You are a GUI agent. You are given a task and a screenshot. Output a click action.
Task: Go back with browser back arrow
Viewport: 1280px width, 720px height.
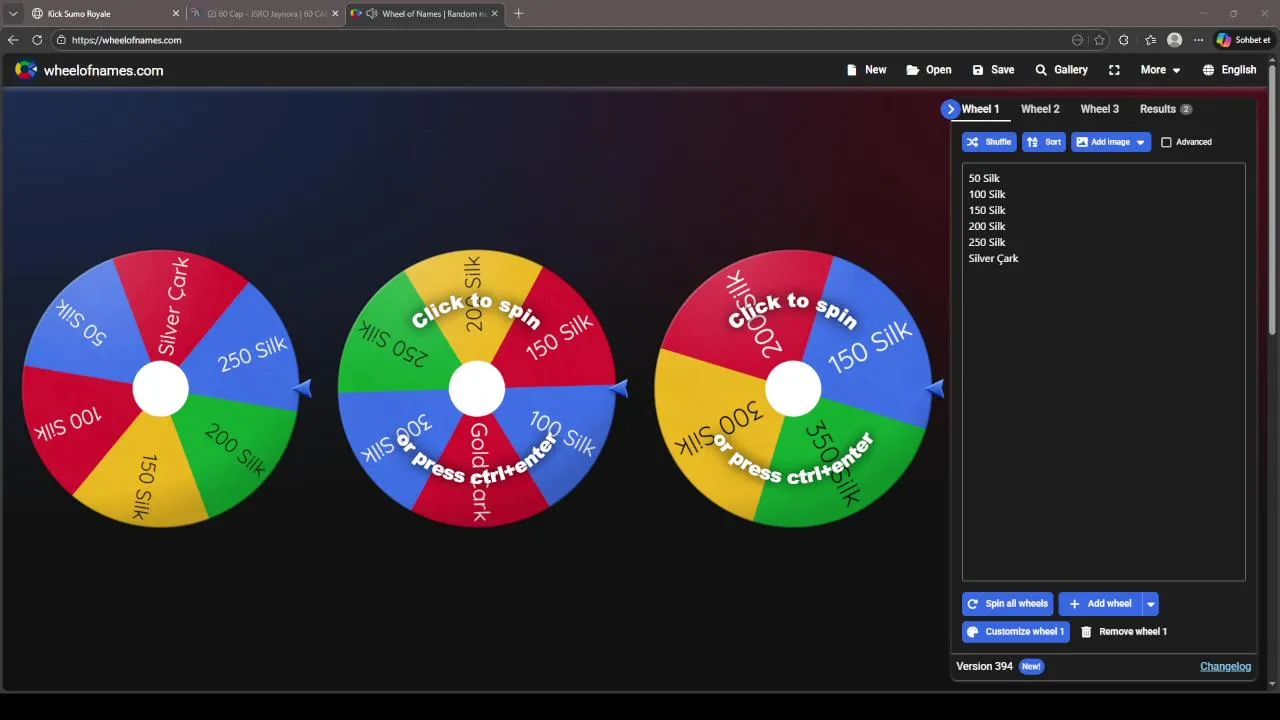click(x=13, y=40)
